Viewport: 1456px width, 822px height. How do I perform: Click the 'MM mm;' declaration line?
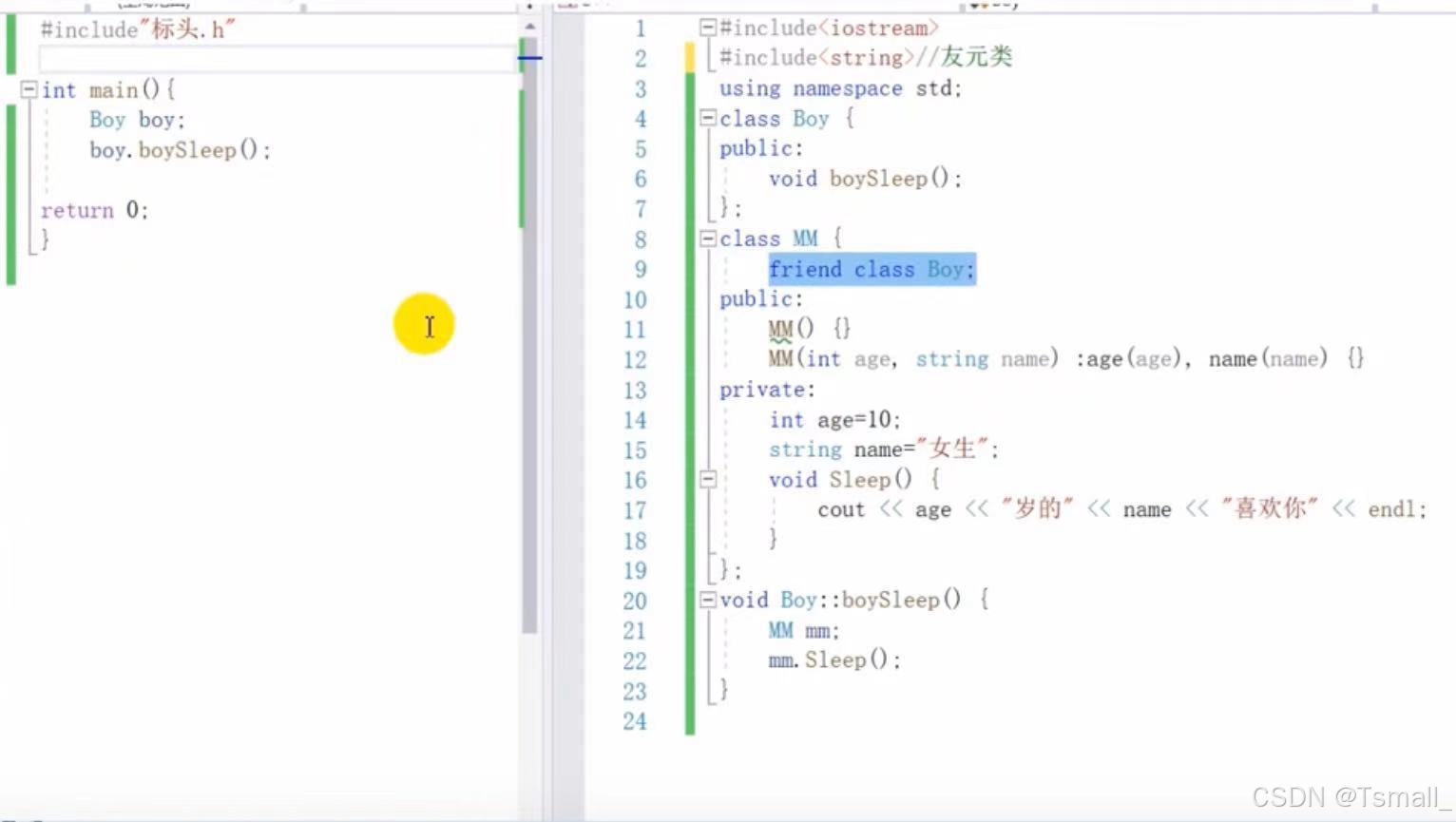804,631
